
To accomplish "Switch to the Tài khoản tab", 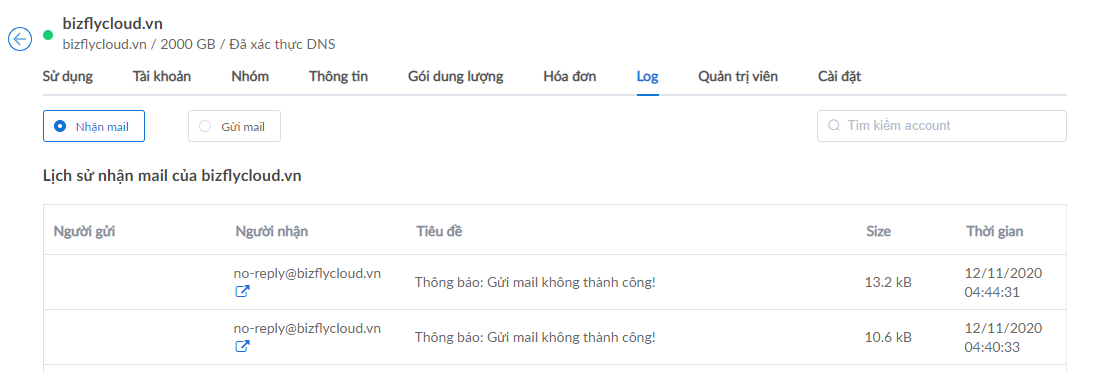I will 162,77.
